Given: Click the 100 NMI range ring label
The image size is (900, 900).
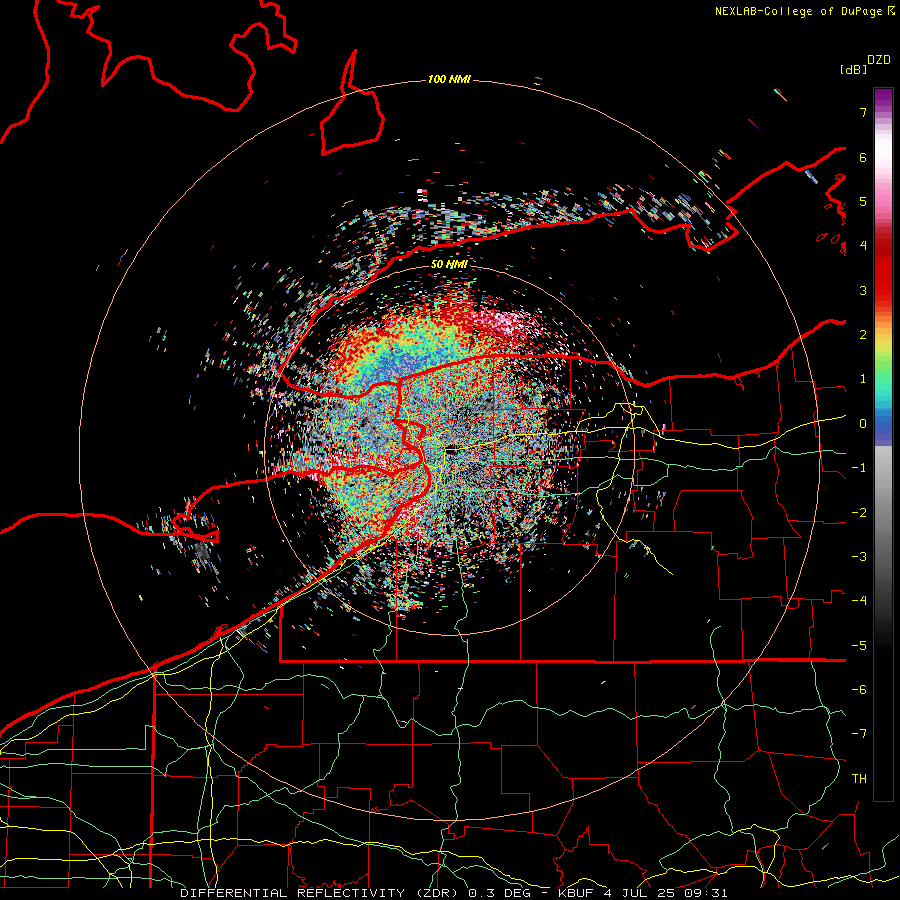Looking at the screenshot, I should click(449, 79).
